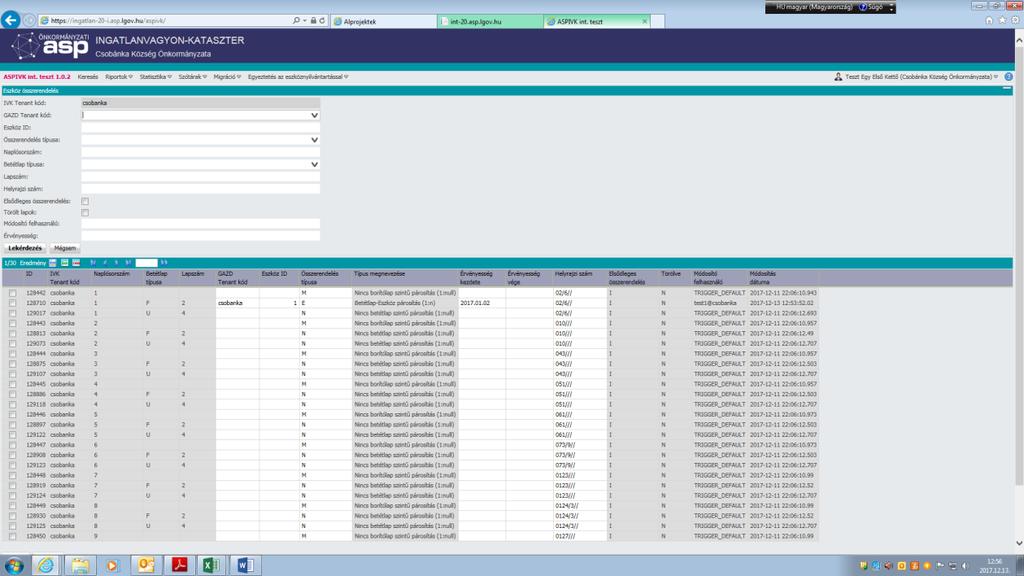Open File Explorer folder on taskbar
Screen dimensions: 1024x576
tap(80, 565)
